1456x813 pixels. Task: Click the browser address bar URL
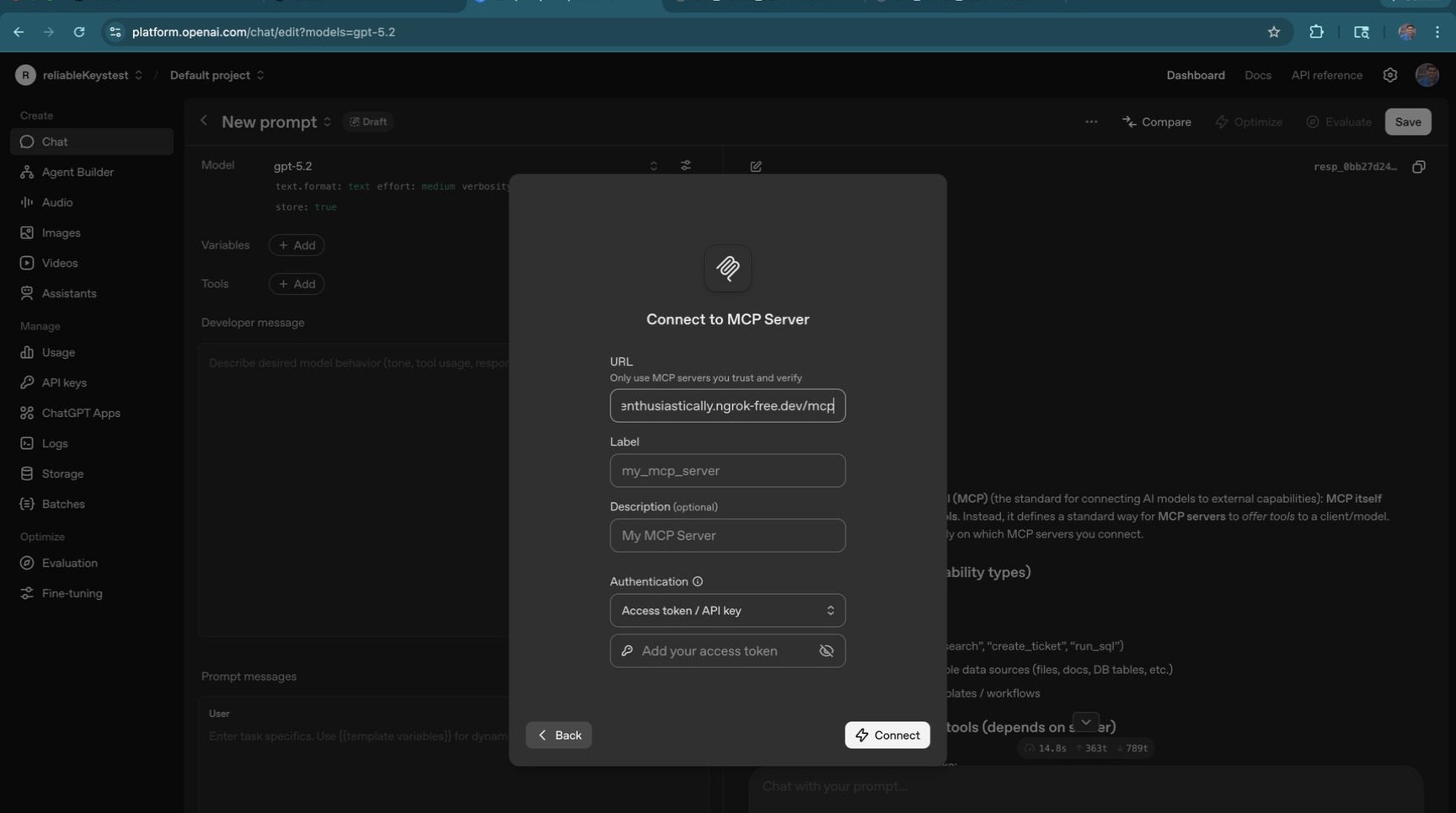click(264, 32)
